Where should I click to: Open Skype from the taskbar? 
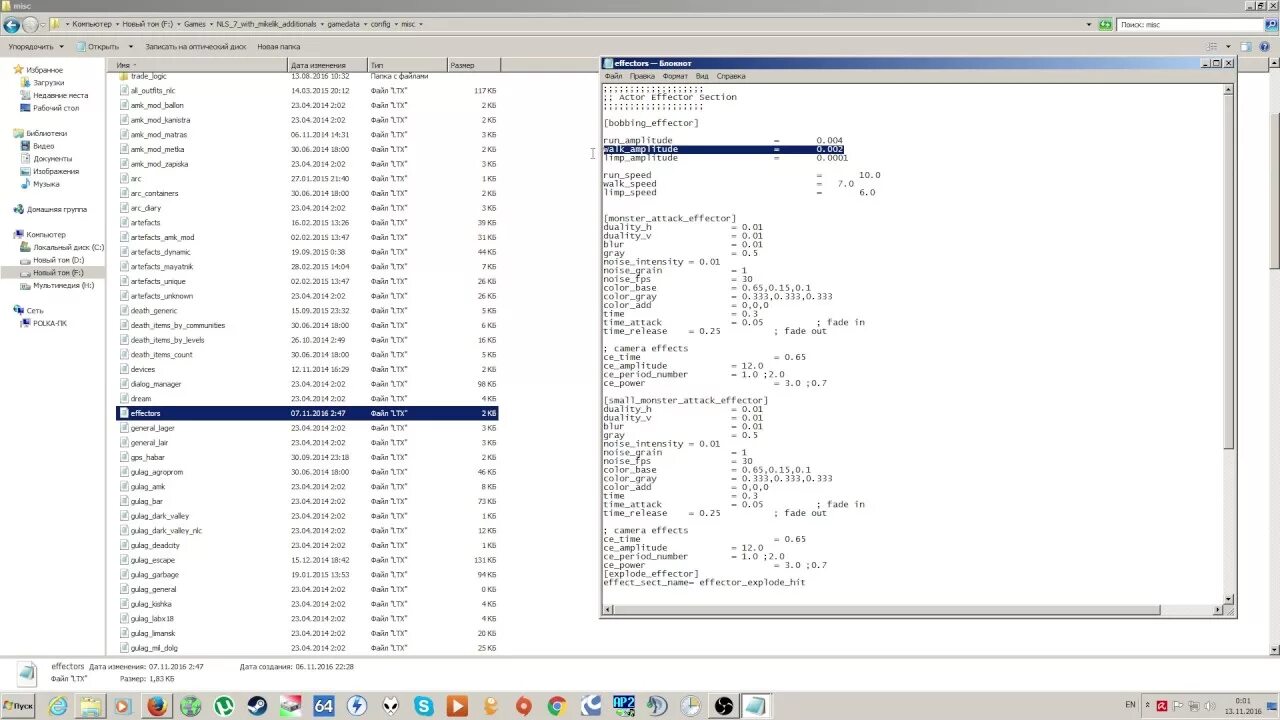click(424, 706)
